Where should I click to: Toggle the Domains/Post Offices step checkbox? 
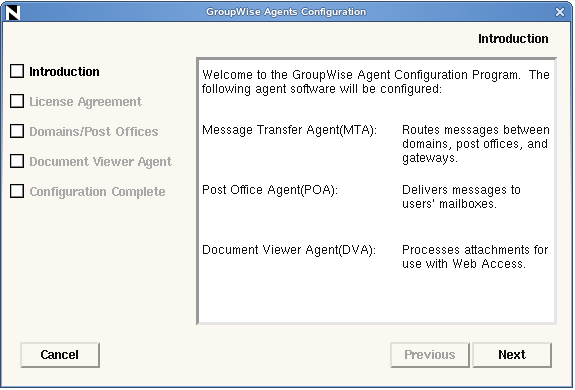tap(17, 131)
